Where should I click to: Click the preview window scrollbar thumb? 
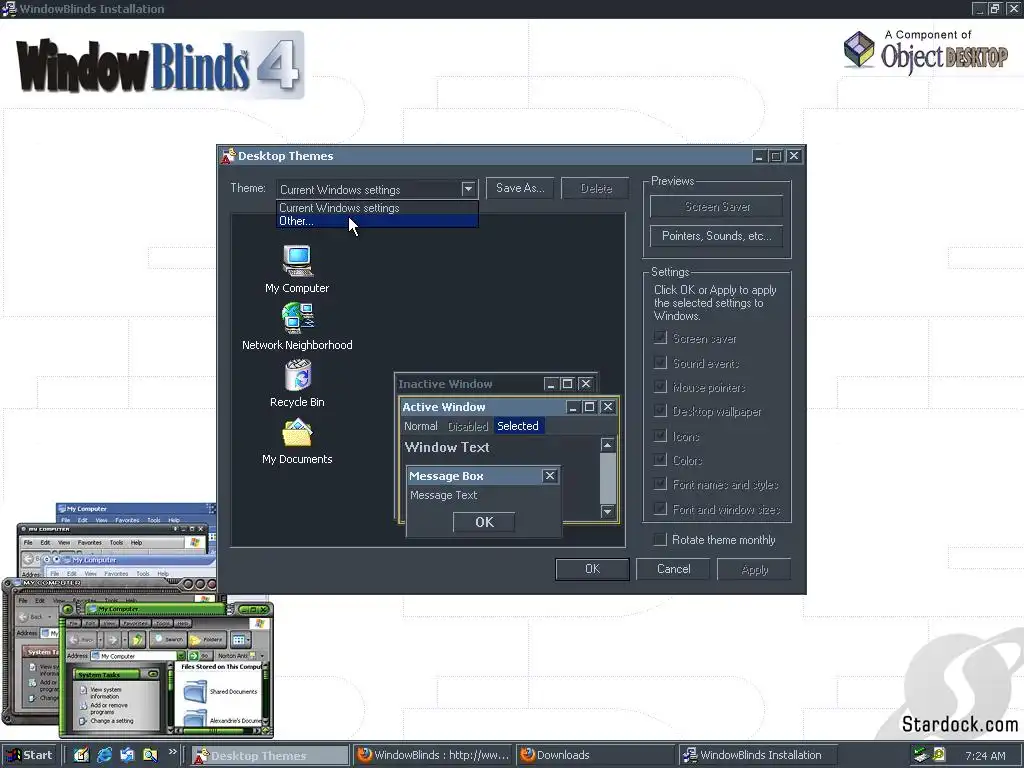click(607, 478)
